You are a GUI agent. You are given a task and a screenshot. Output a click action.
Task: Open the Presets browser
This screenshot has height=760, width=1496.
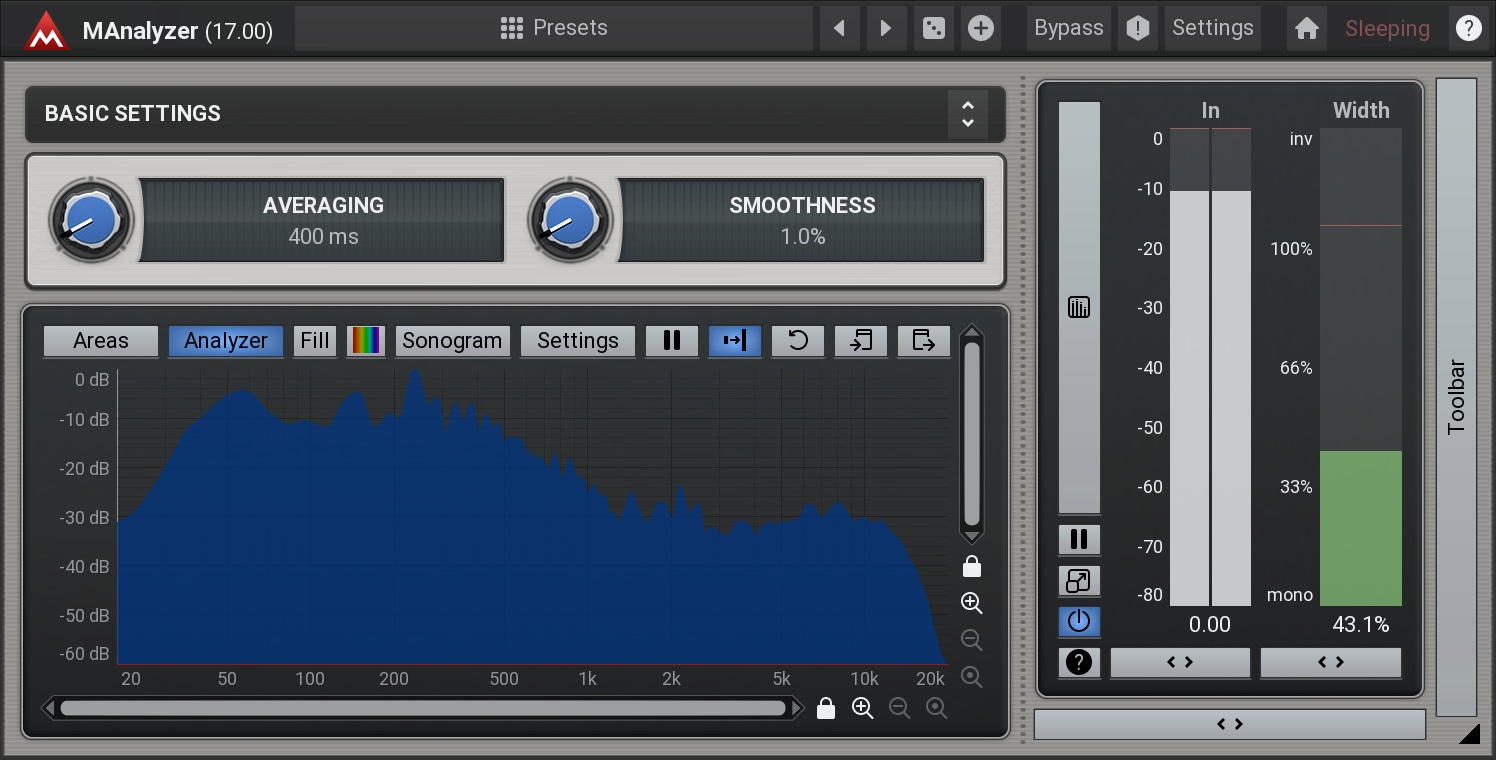click(x=554, y=28)
